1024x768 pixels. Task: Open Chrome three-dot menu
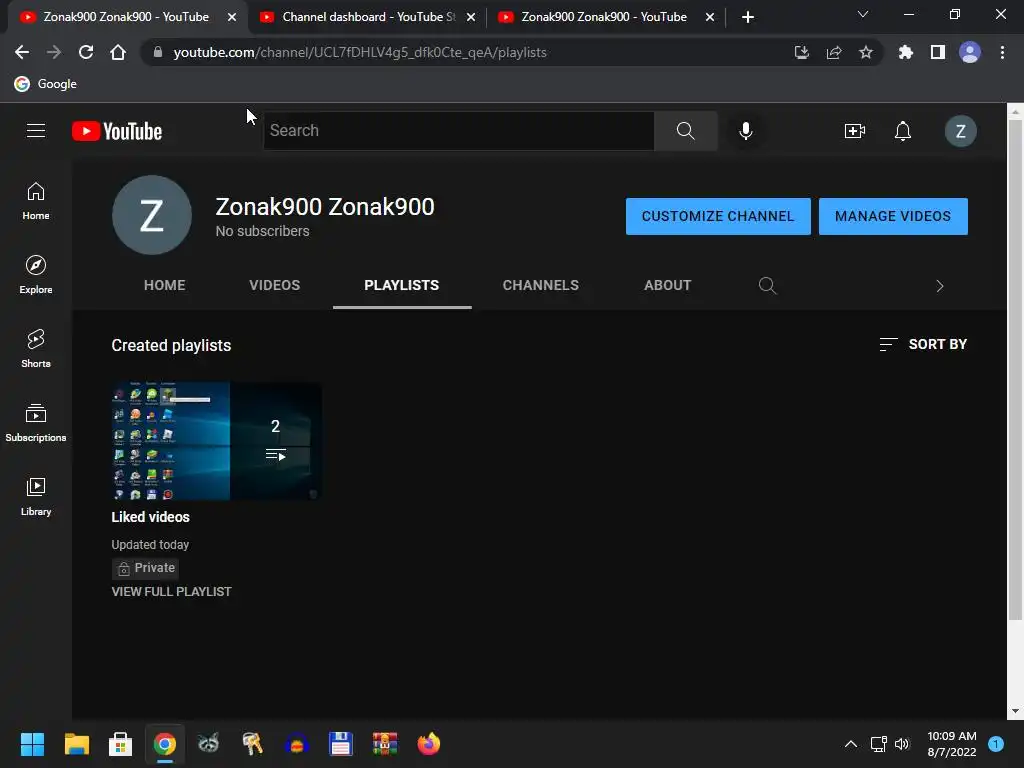(1002, 52)
